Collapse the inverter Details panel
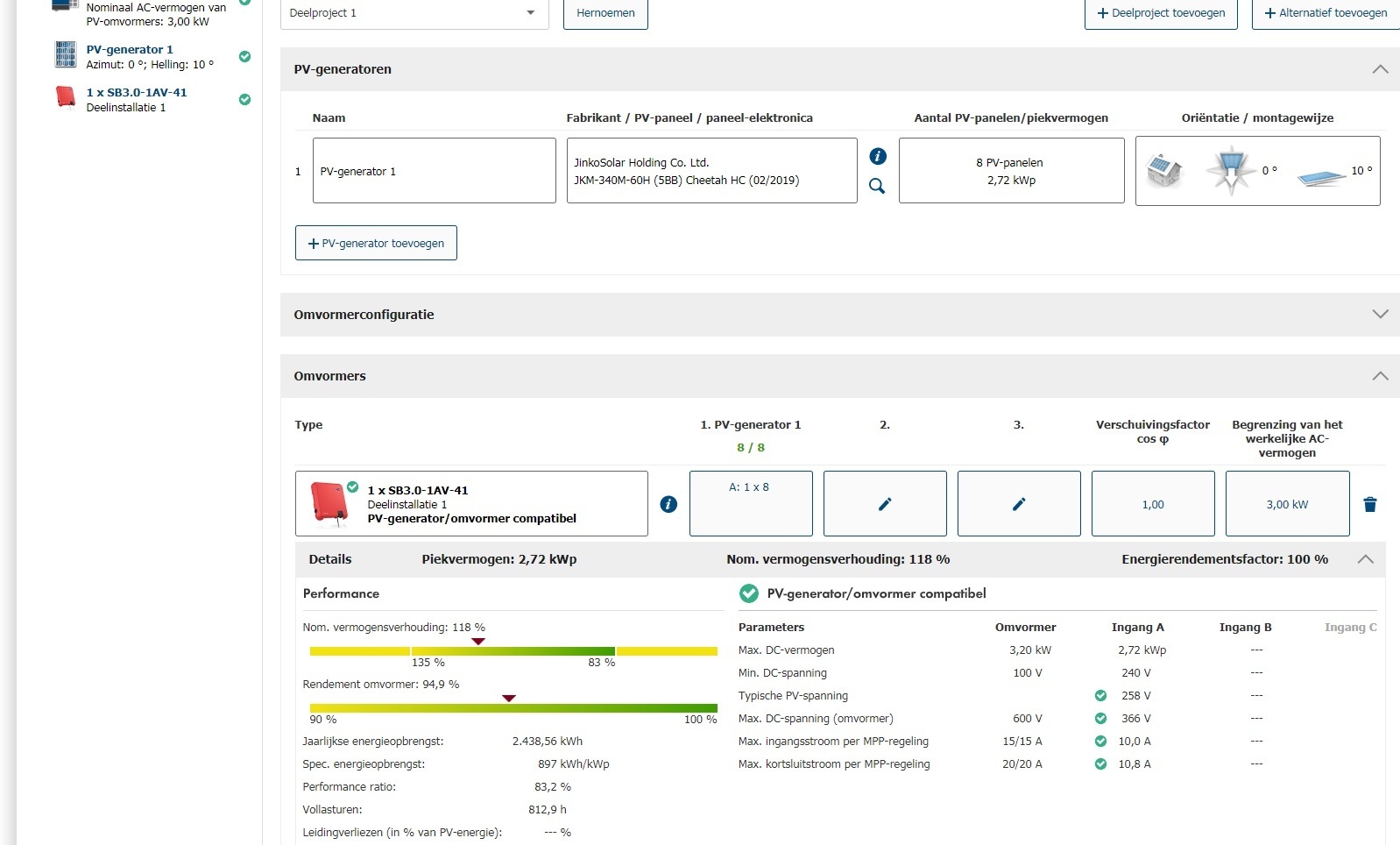1400x845 pixels. pyautogui.click(x=1365, y=559)
